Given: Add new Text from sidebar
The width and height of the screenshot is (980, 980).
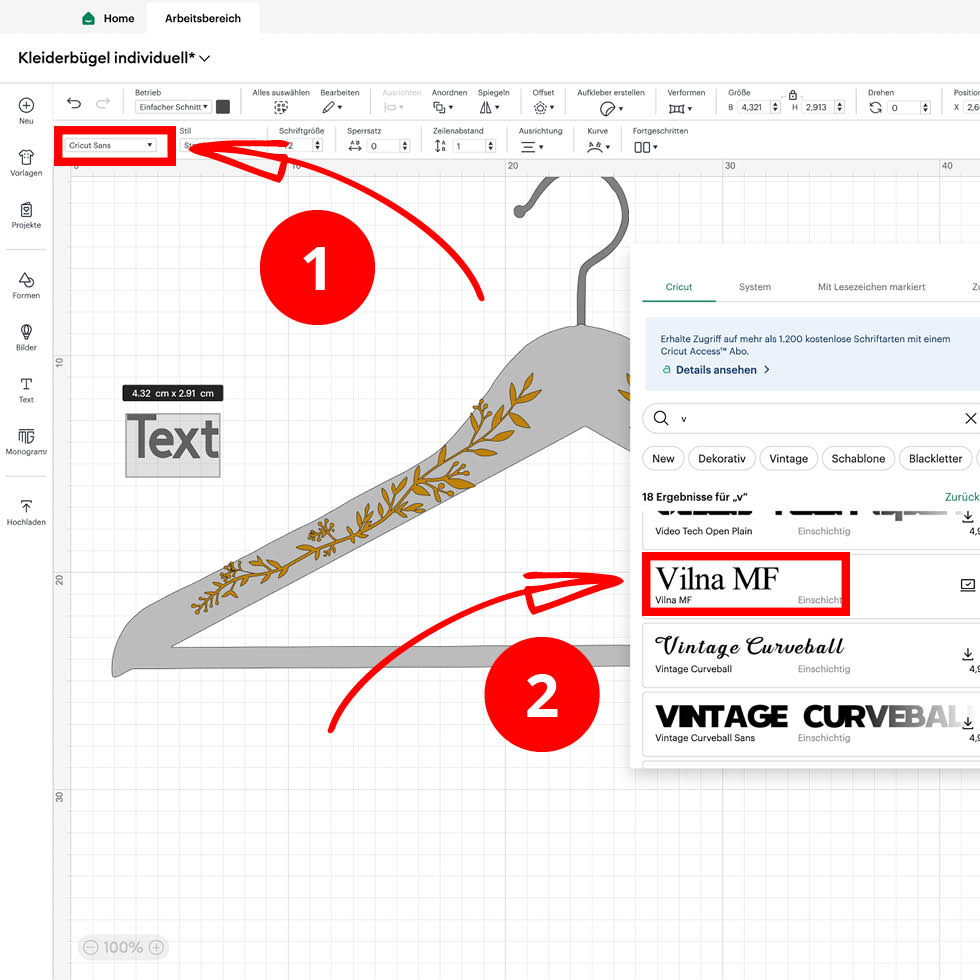Looking at the screenshot, I should tap(26, 390).
